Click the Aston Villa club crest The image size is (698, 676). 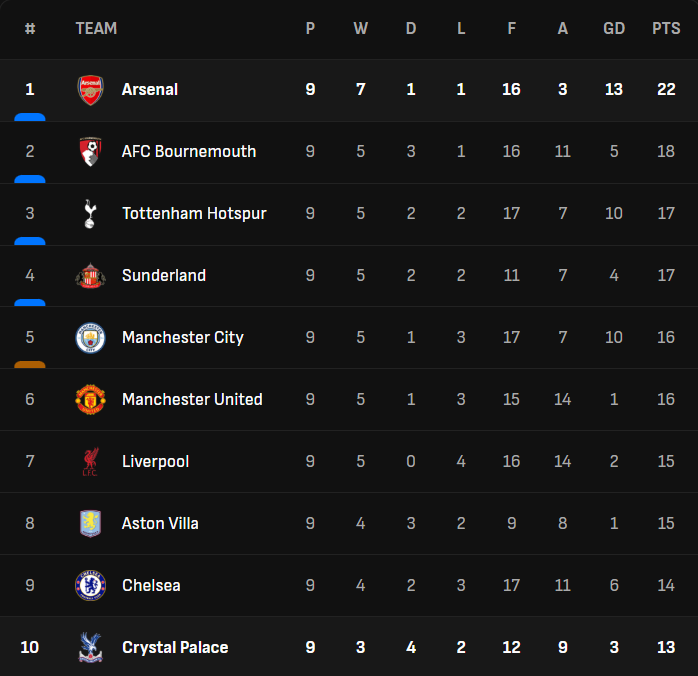click(90, 524)
